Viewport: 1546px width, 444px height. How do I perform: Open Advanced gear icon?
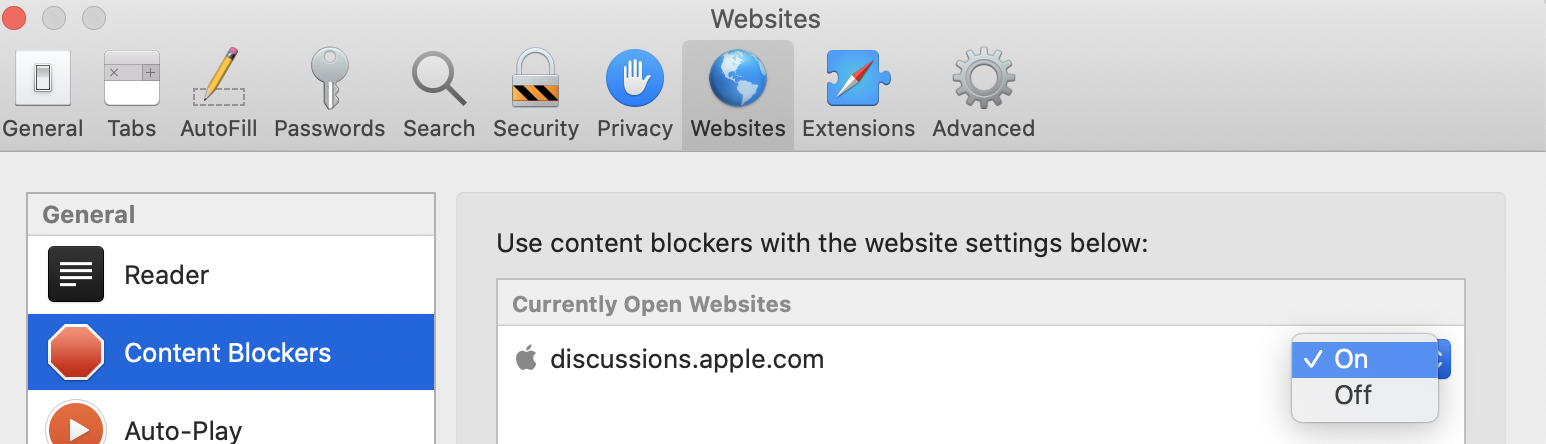983,78
